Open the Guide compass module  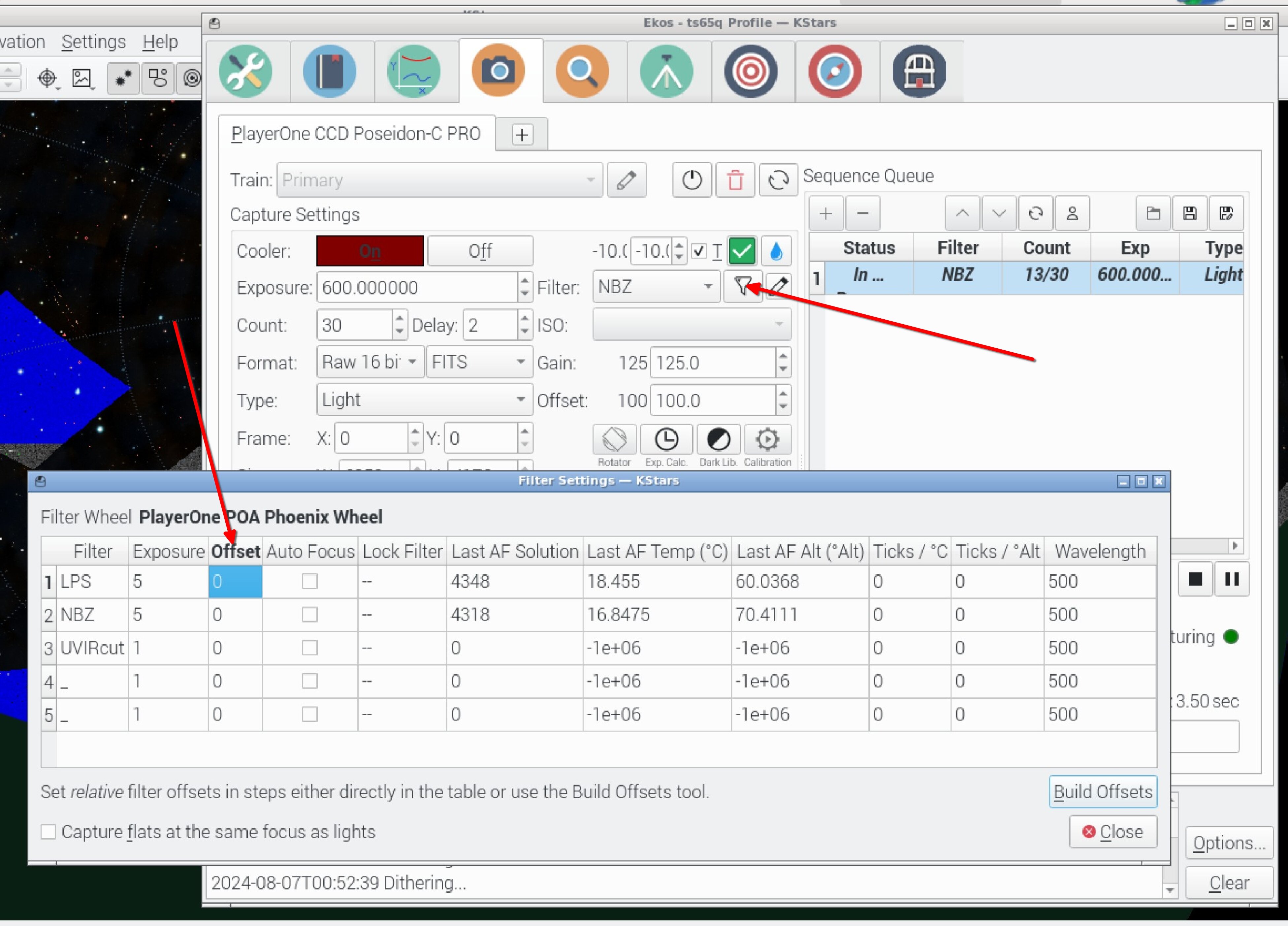click(x=834, y=72)
